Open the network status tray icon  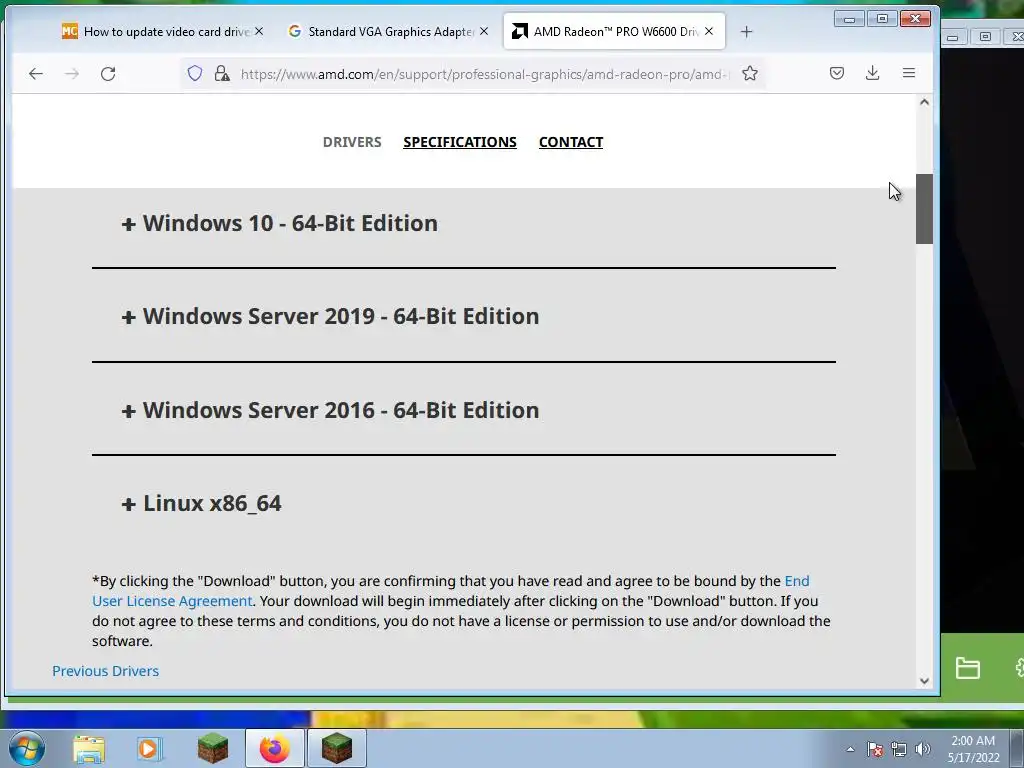tap(899, 749)
